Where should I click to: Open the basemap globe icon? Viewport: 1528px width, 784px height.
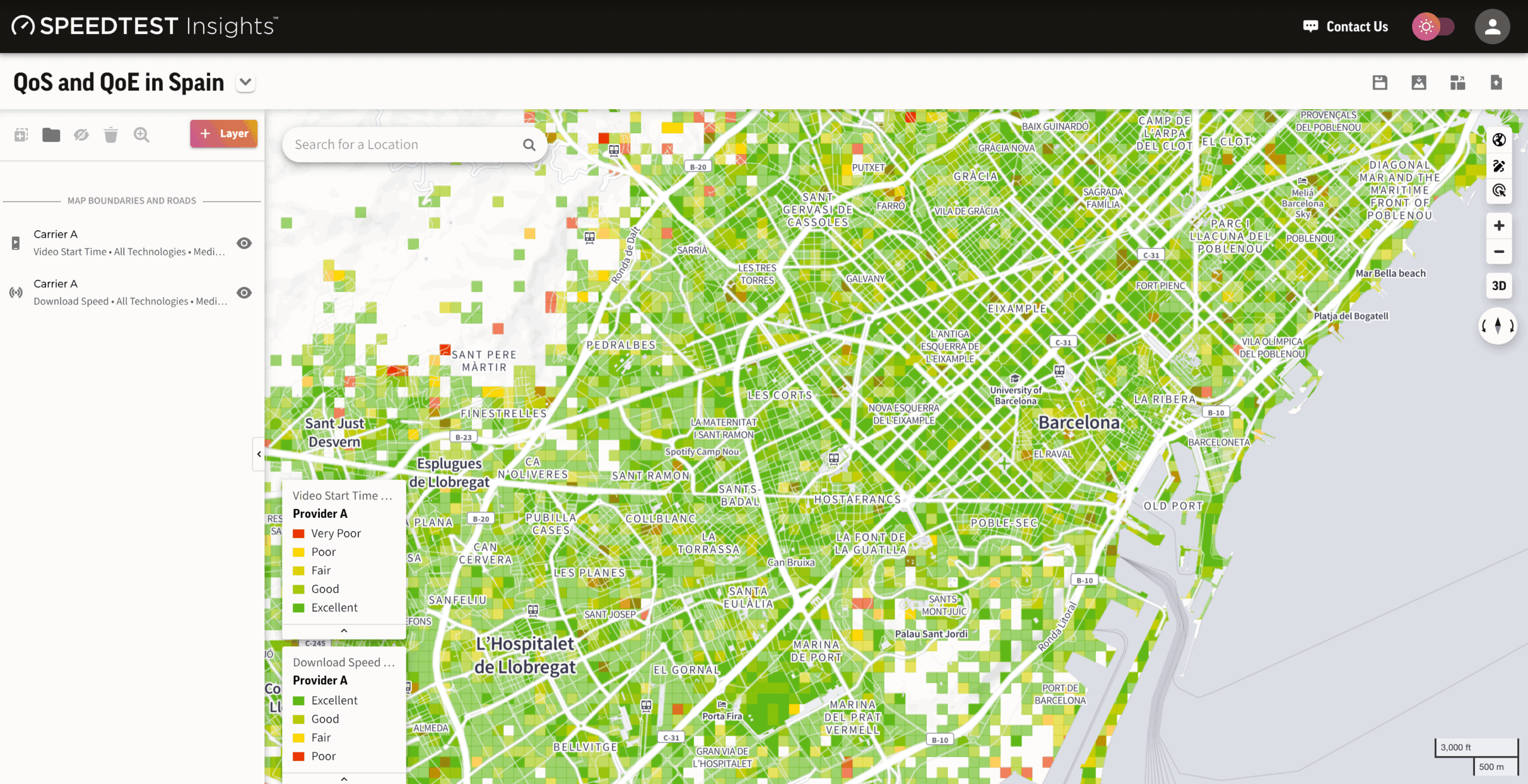click(1499, 140)
